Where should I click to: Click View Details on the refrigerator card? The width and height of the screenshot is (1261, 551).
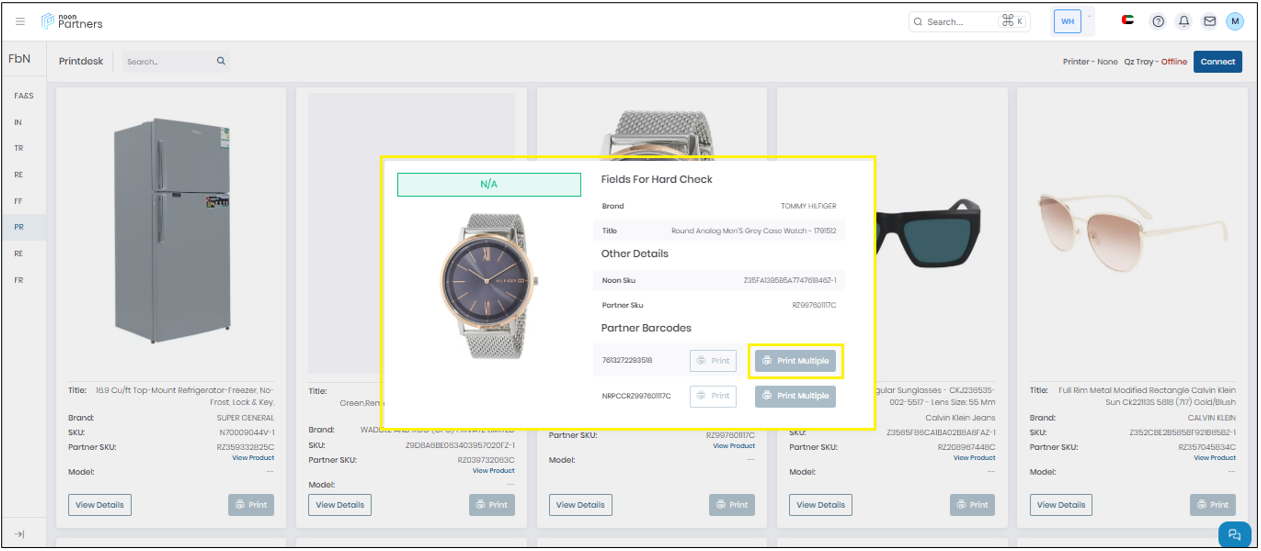tap(99, 505)
